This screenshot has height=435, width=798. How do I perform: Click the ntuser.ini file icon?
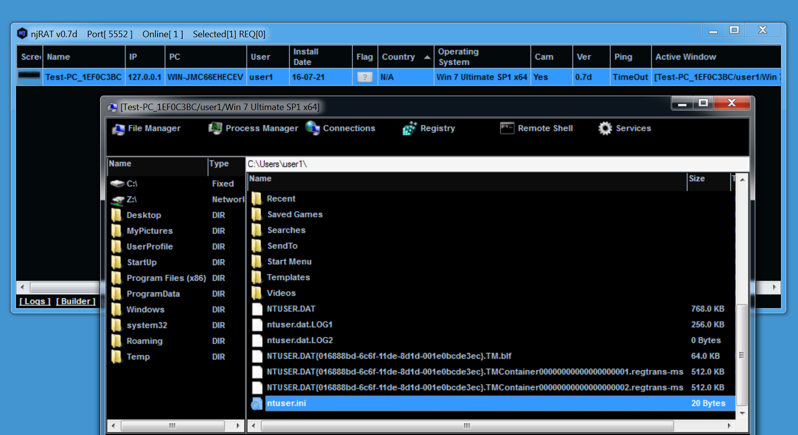click(x=257, y=403)
